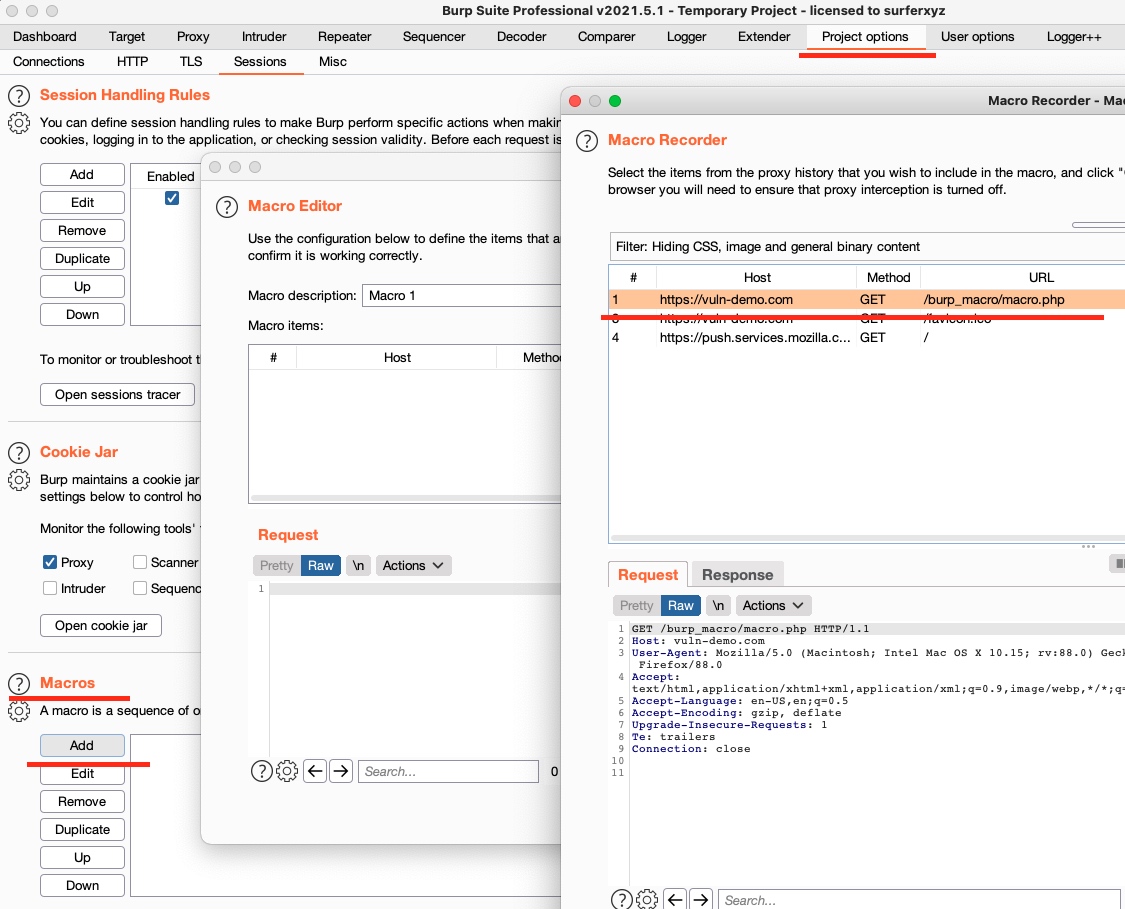Switch to the Repeater tab
The width and height of the screenshot is (1125, 909).
[x=344, y=37]
